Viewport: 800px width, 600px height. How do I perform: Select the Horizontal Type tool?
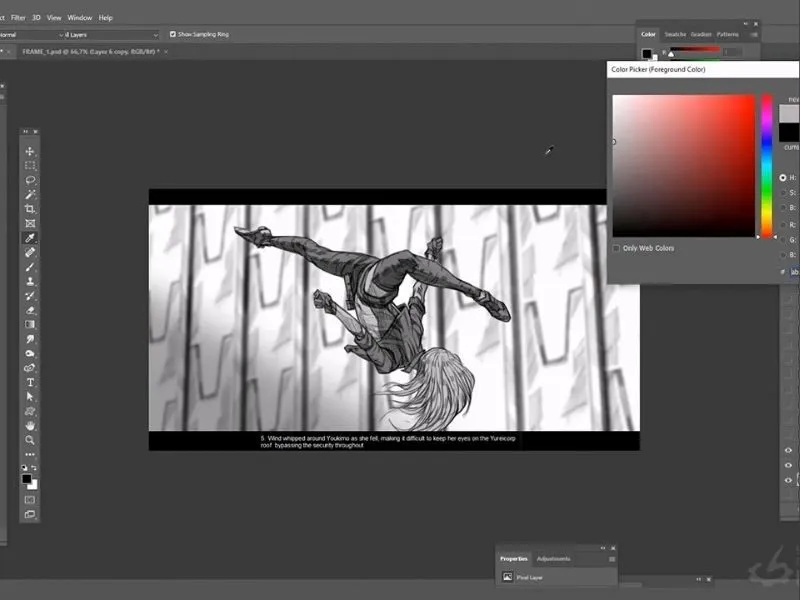[x=30, y=382]
